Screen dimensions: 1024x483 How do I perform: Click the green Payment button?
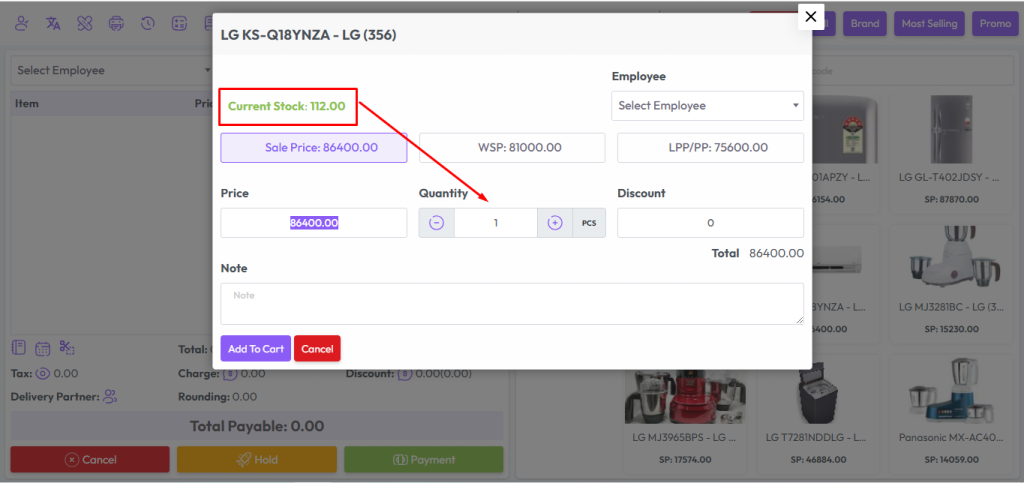point(424,460)
